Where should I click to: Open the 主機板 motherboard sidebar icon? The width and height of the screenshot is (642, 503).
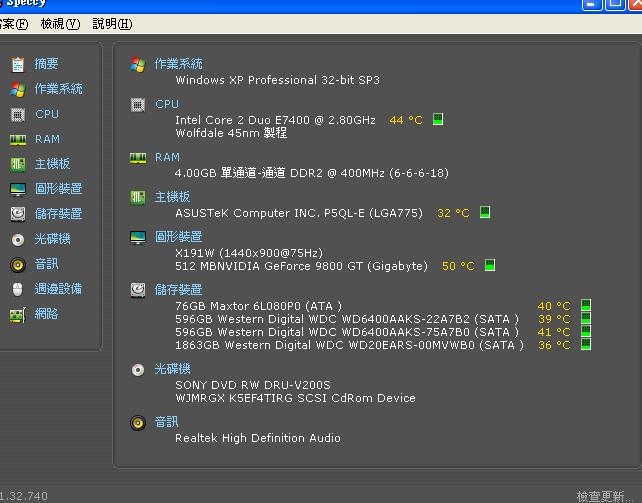point(18,165)
